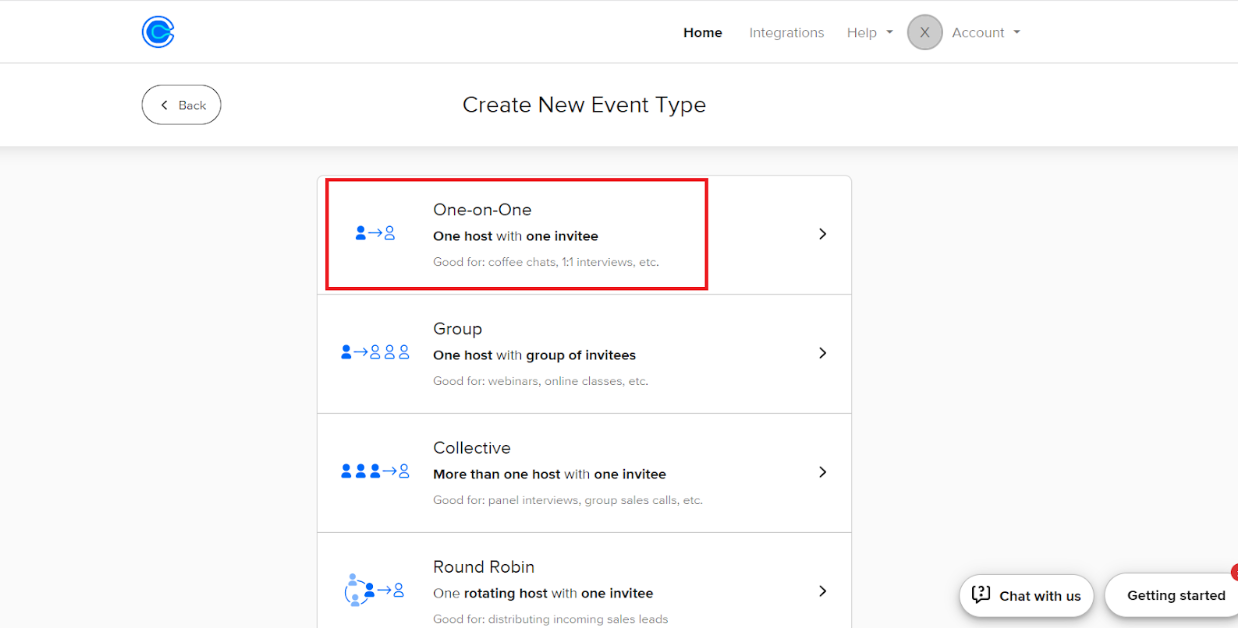Screen dimensions: 1238x628
Task: Click the Group invitees icon
Action: (375, 352)
